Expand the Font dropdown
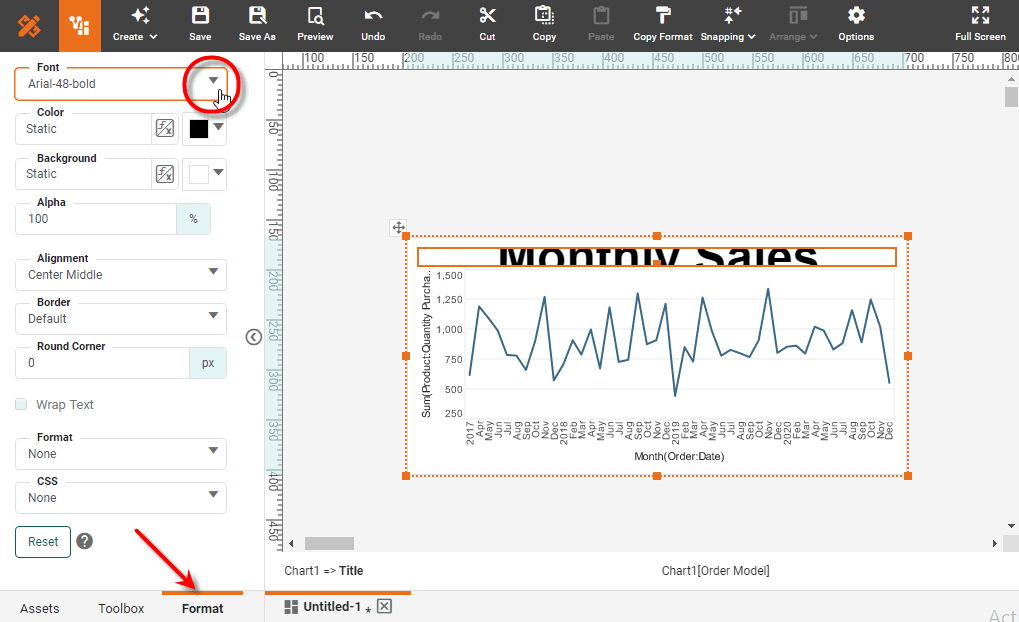The height and width of the screenshot is (622, 1019). 212,81
